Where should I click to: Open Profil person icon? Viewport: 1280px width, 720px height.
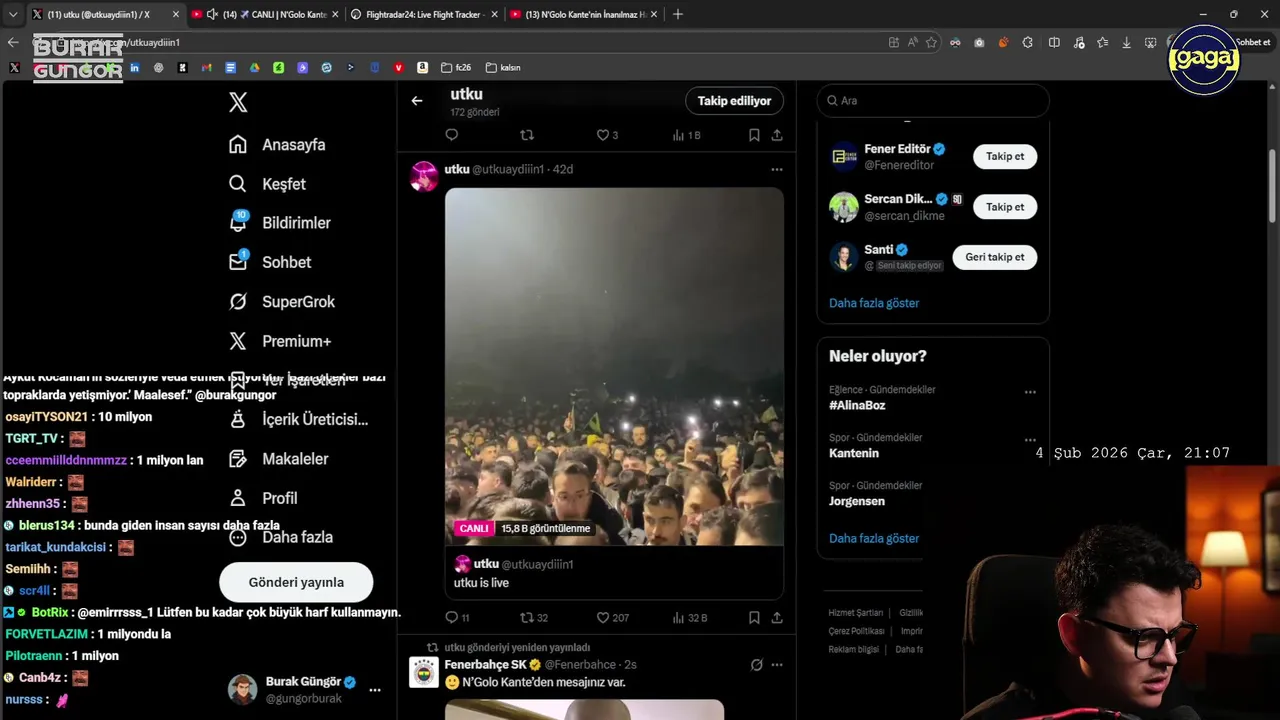pos(238,498)
